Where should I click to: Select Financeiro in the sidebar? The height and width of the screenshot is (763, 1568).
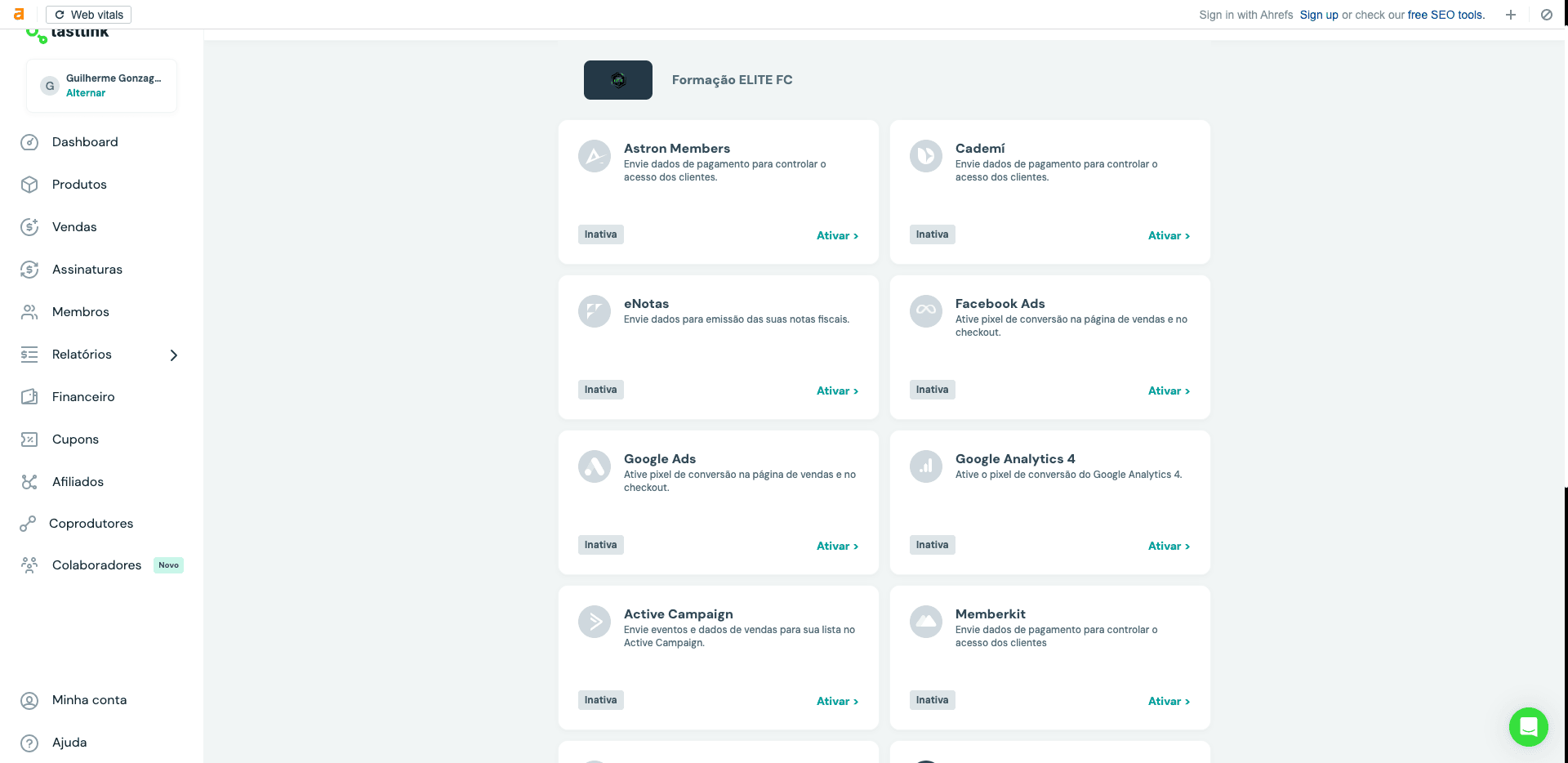click(83, 397)
